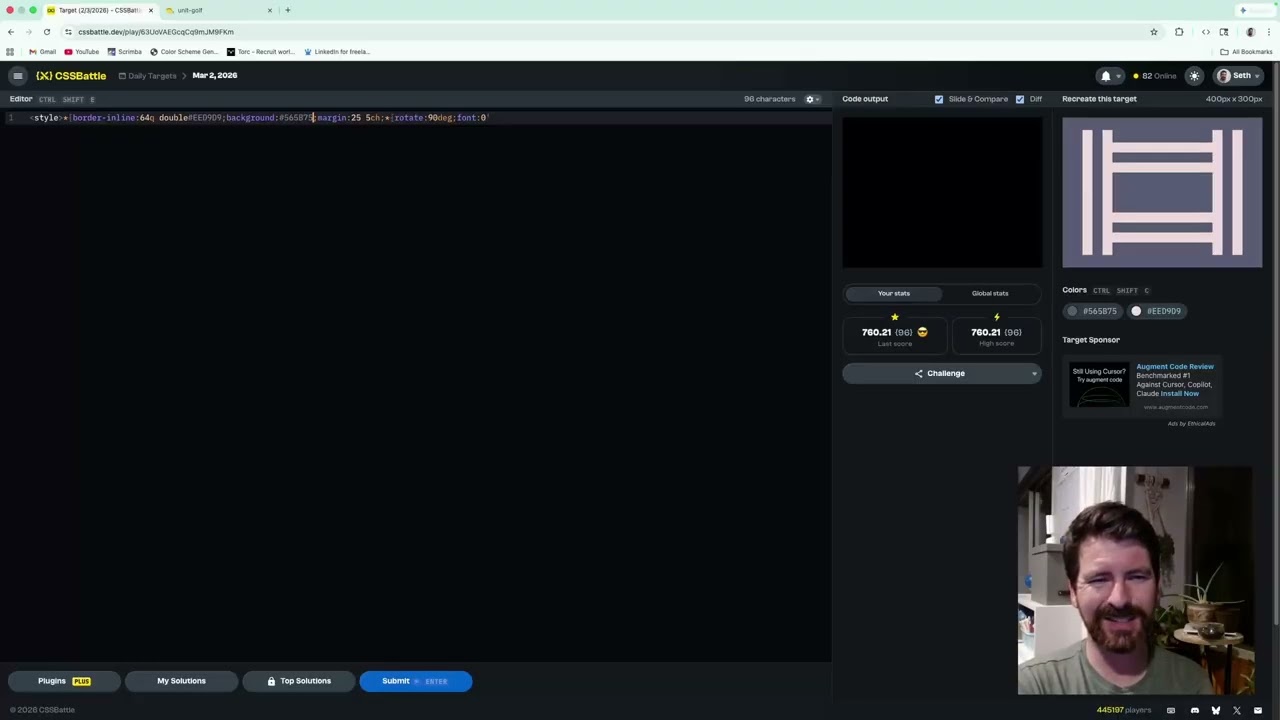The width and height of the screenshot is (1280, 720).
Task: Bookmark this page with star icon
Action: (x=1153, y=32)
